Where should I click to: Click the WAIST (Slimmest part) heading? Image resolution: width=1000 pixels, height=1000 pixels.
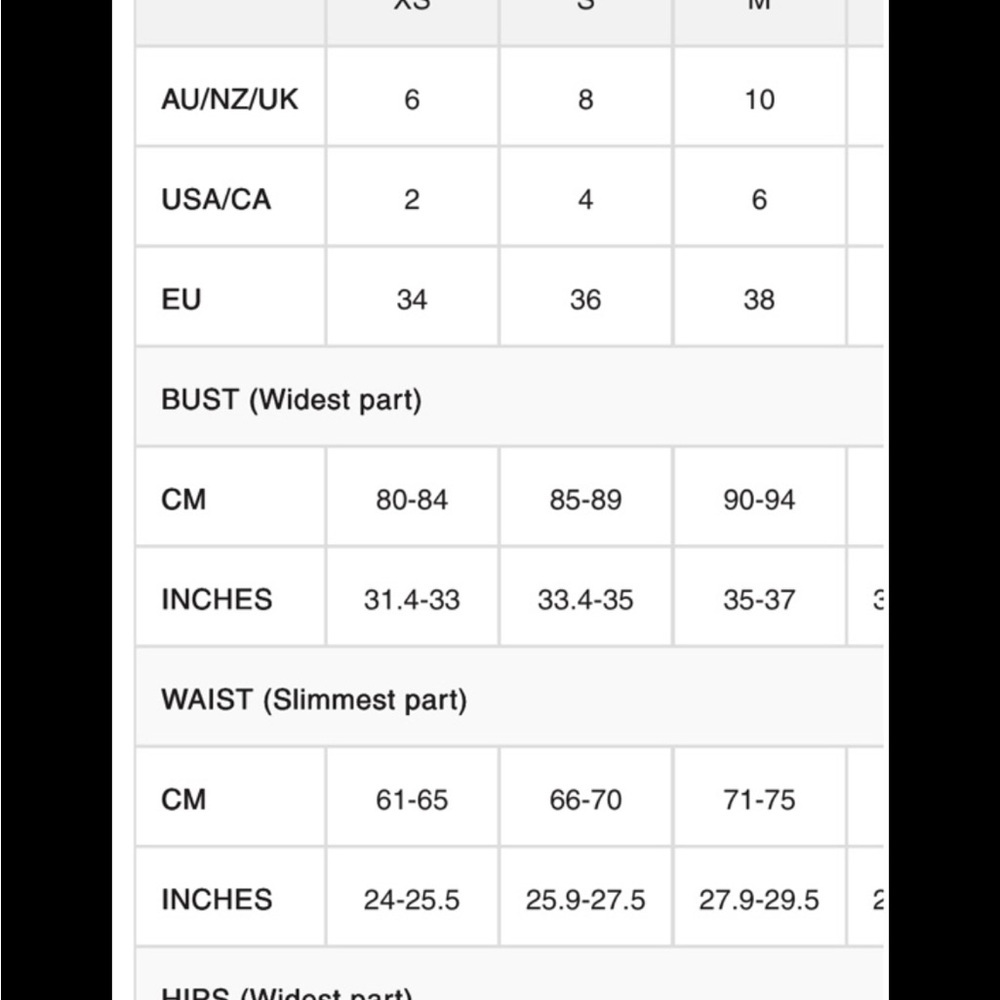[314, 699]
